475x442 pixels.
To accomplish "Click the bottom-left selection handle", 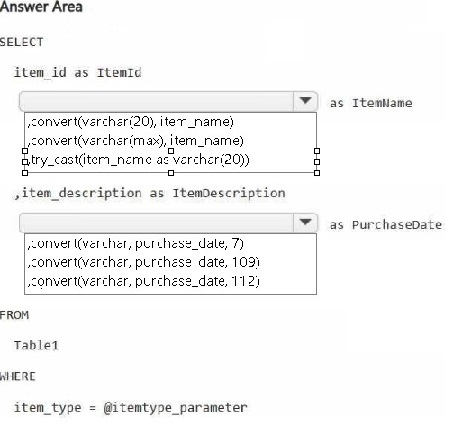I will pos(25,173).
